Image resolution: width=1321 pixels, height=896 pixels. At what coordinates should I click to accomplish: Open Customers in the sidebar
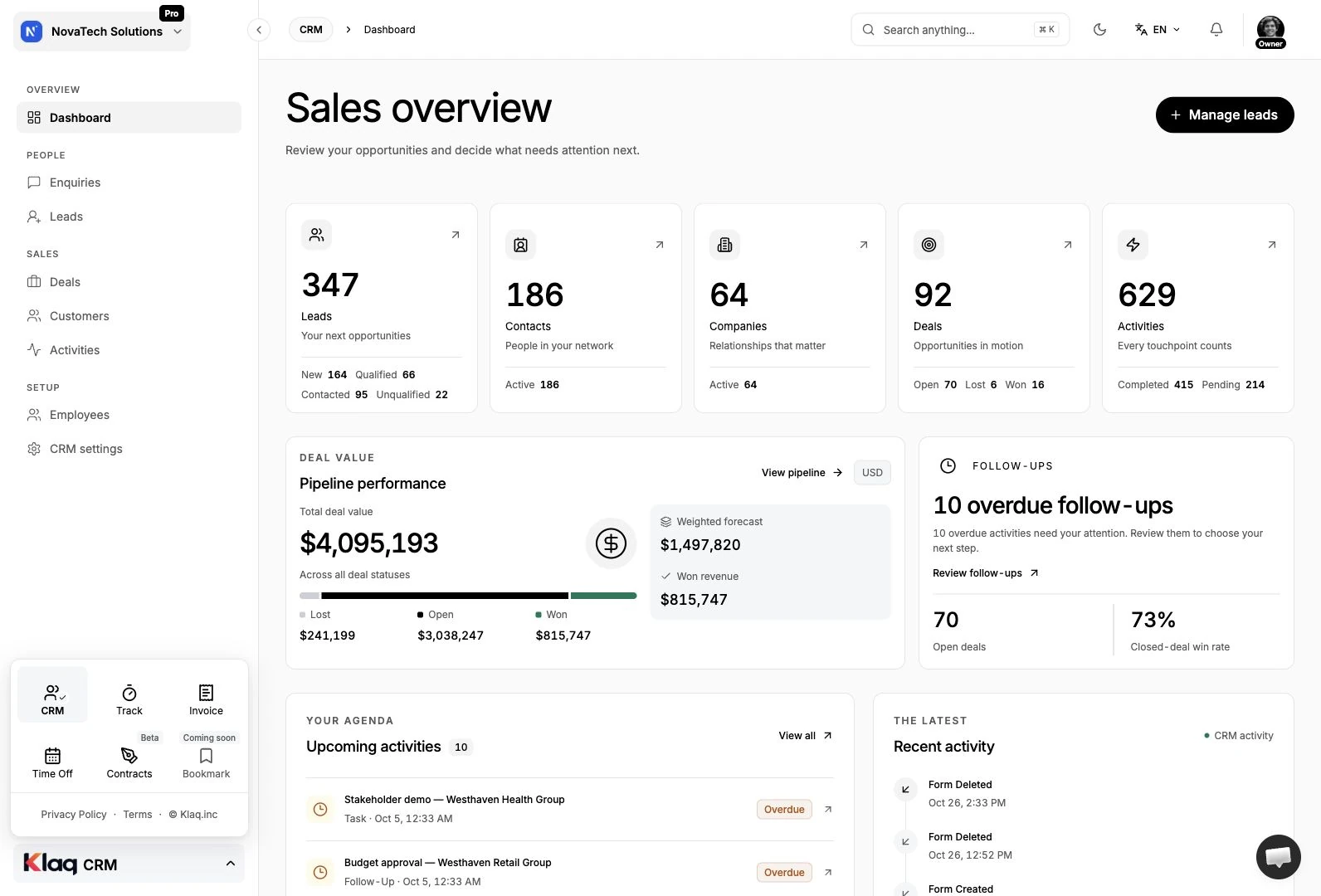[x=129, y=316]
